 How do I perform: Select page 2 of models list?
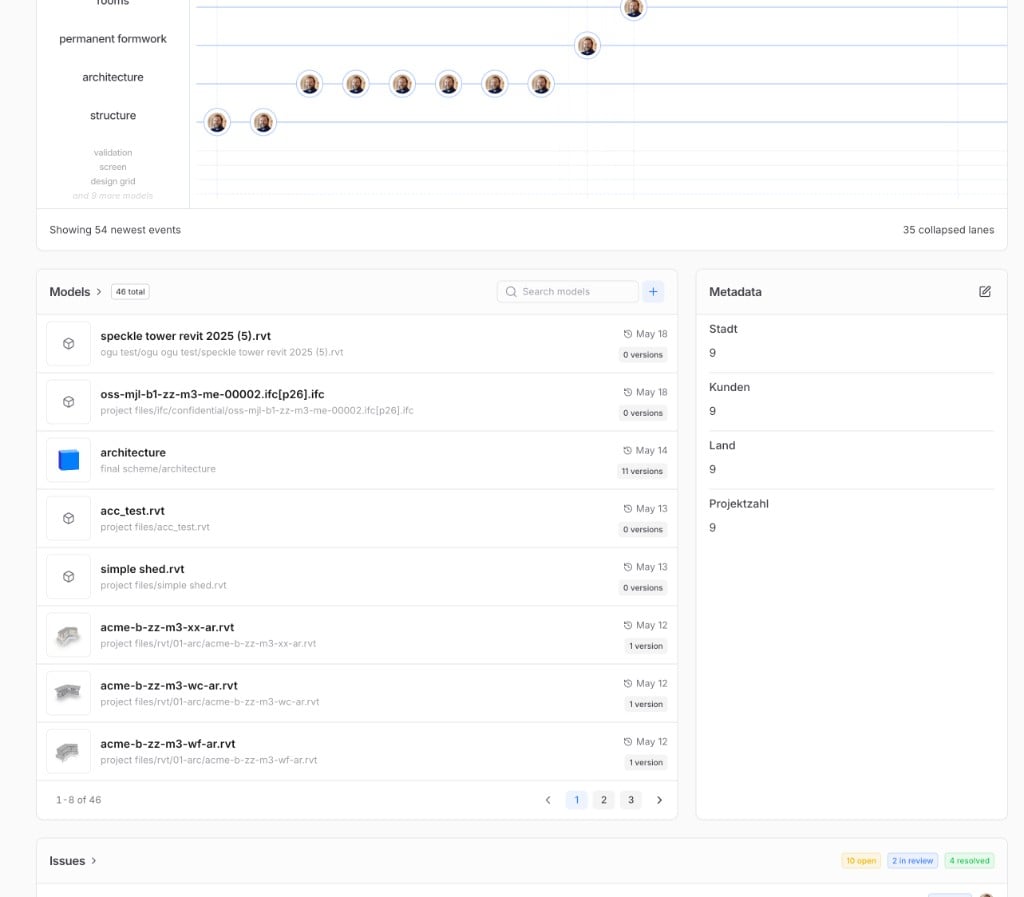point(603,800)
